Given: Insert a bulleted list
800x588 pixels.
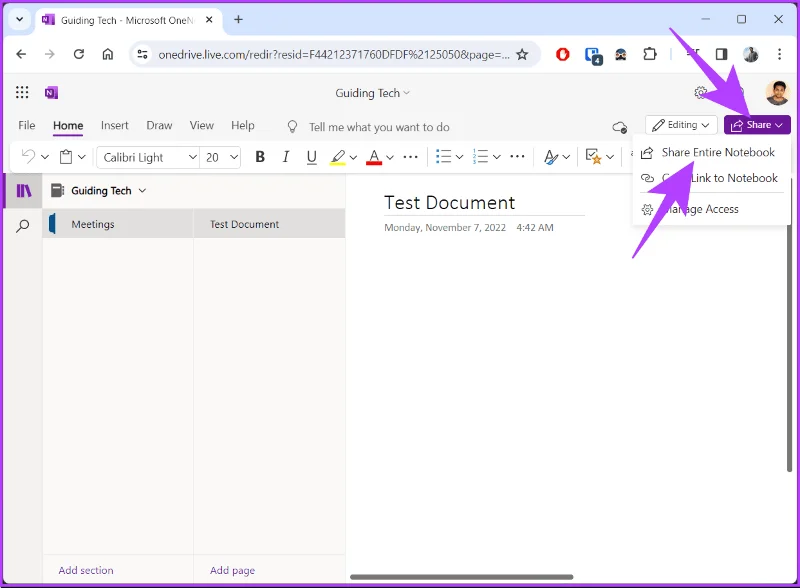Looking at the screenshot, I should pos(443,157).
